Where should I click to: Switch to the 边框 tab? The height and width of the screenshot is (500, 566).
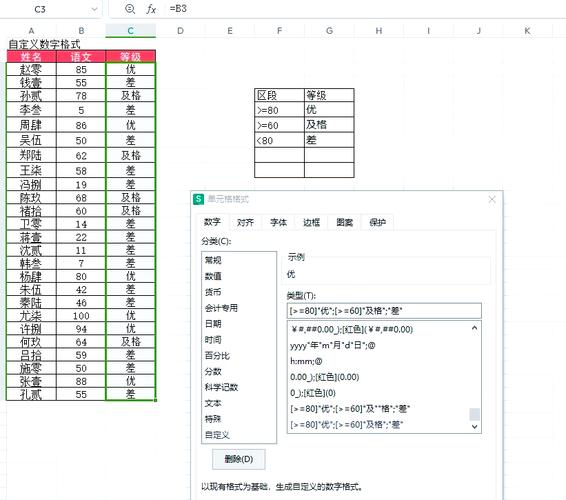(311, 222)
